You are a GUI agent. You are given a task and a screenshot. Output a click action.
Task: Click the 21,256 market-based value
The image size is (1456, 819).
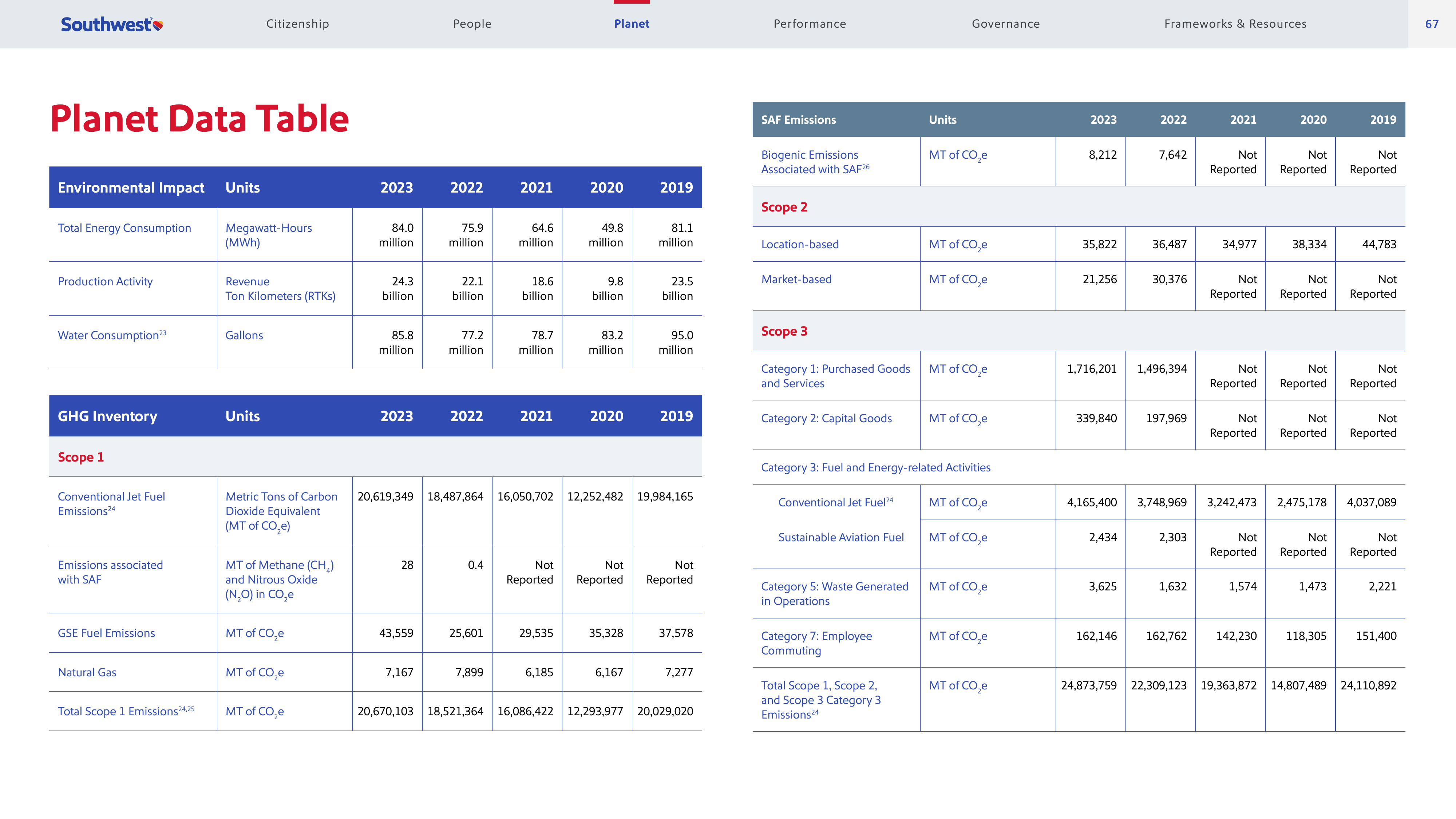[1099, 279]
